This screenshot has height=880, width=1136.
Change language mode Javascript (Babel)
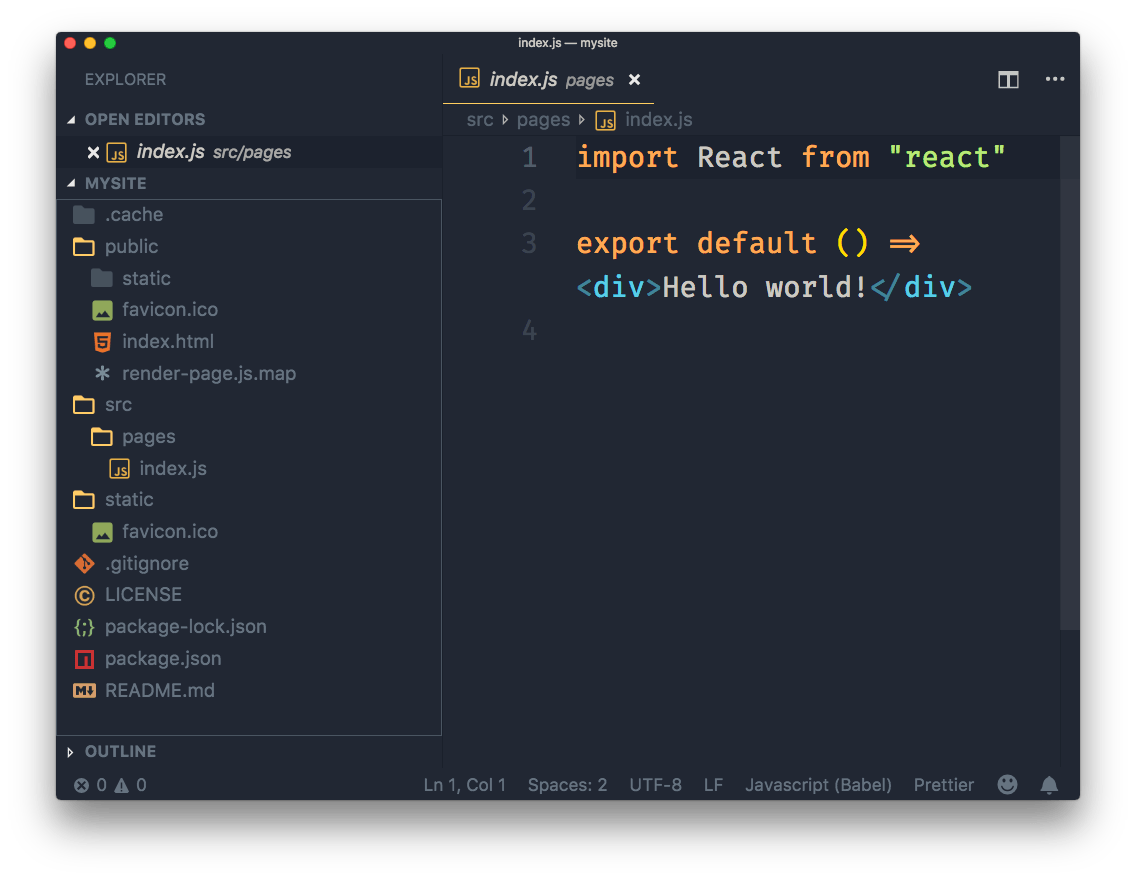[818, 785]
